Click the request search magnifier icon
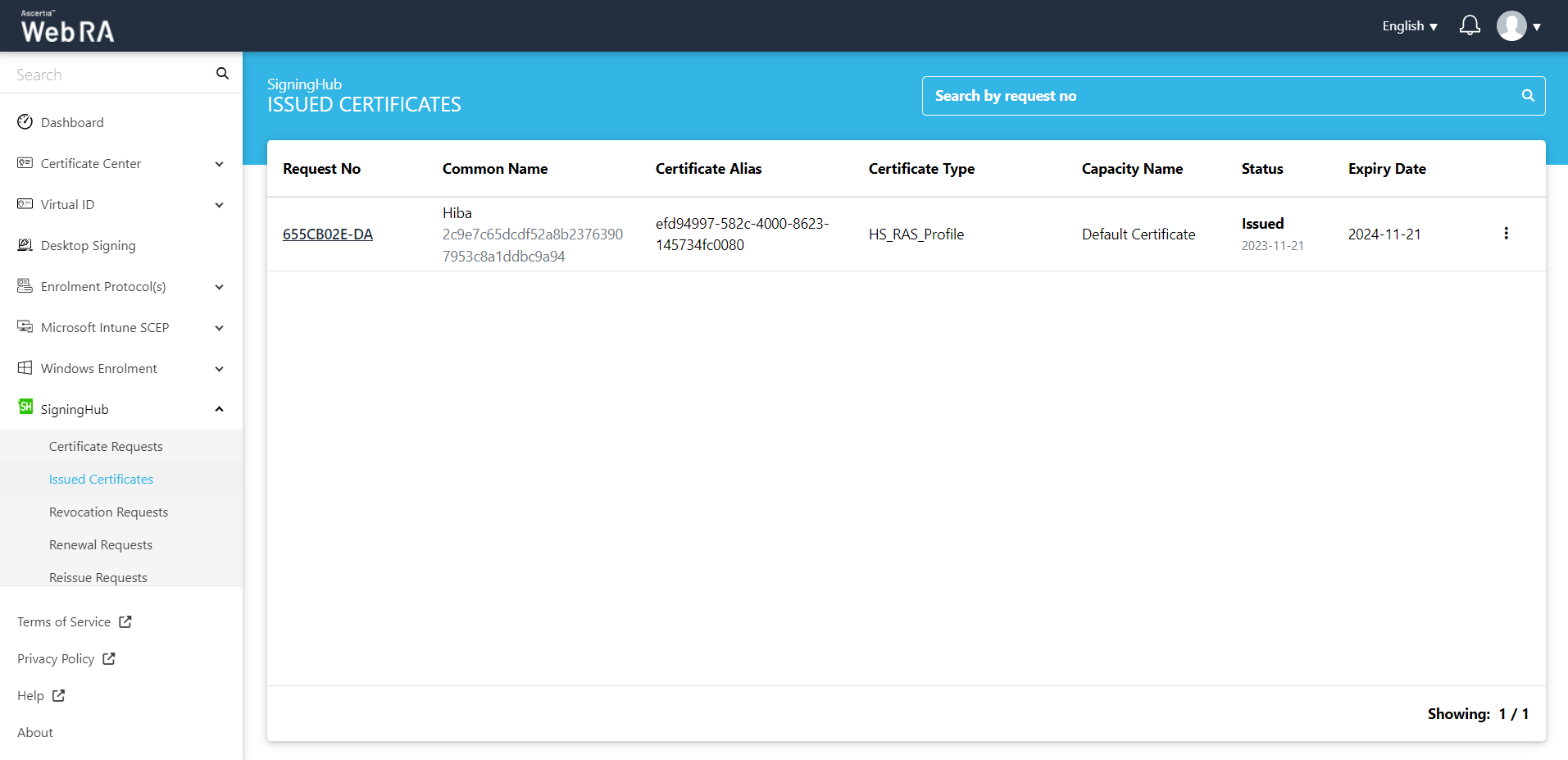 1528,96
